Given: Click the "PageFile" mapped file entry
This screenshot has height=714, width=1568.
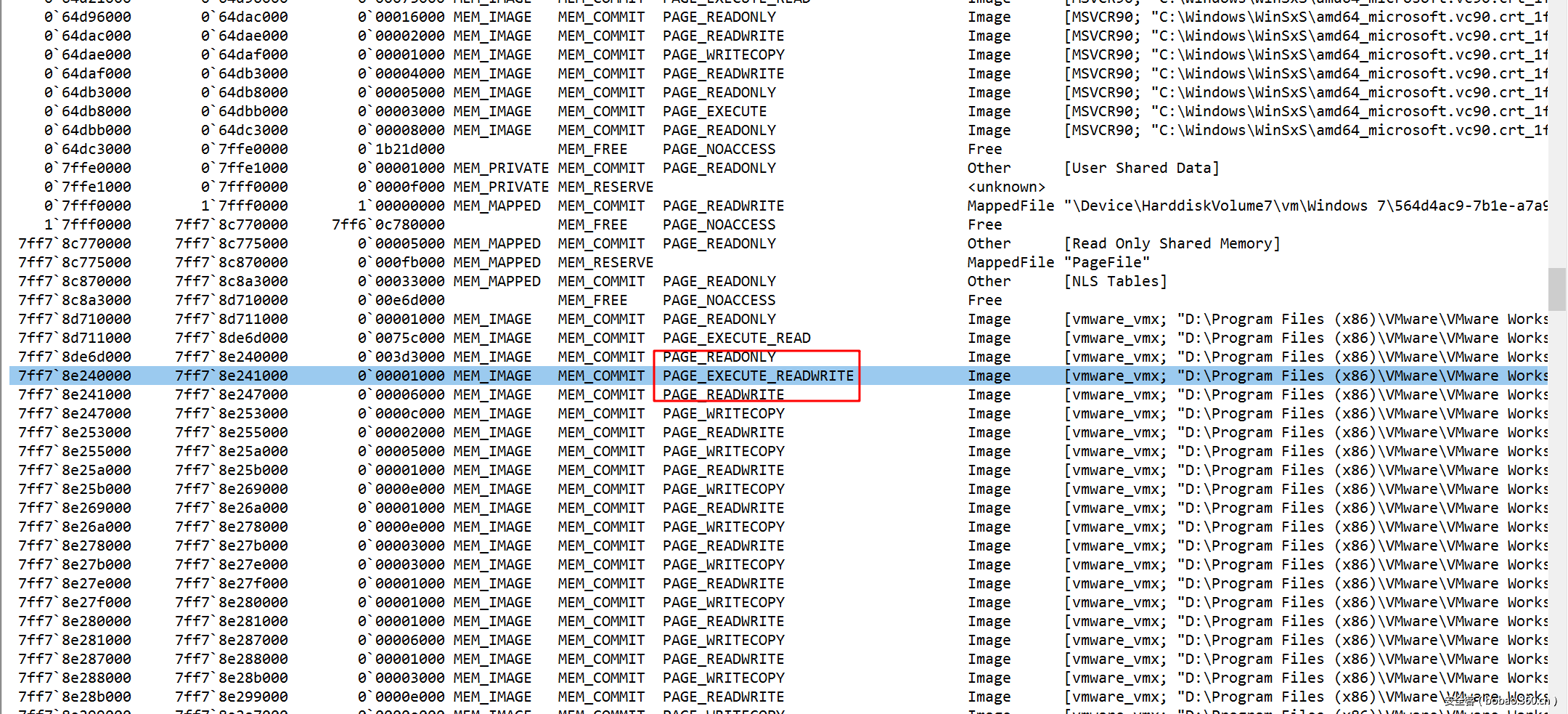Looking at the screenshot, I should tap(1107, 262).
